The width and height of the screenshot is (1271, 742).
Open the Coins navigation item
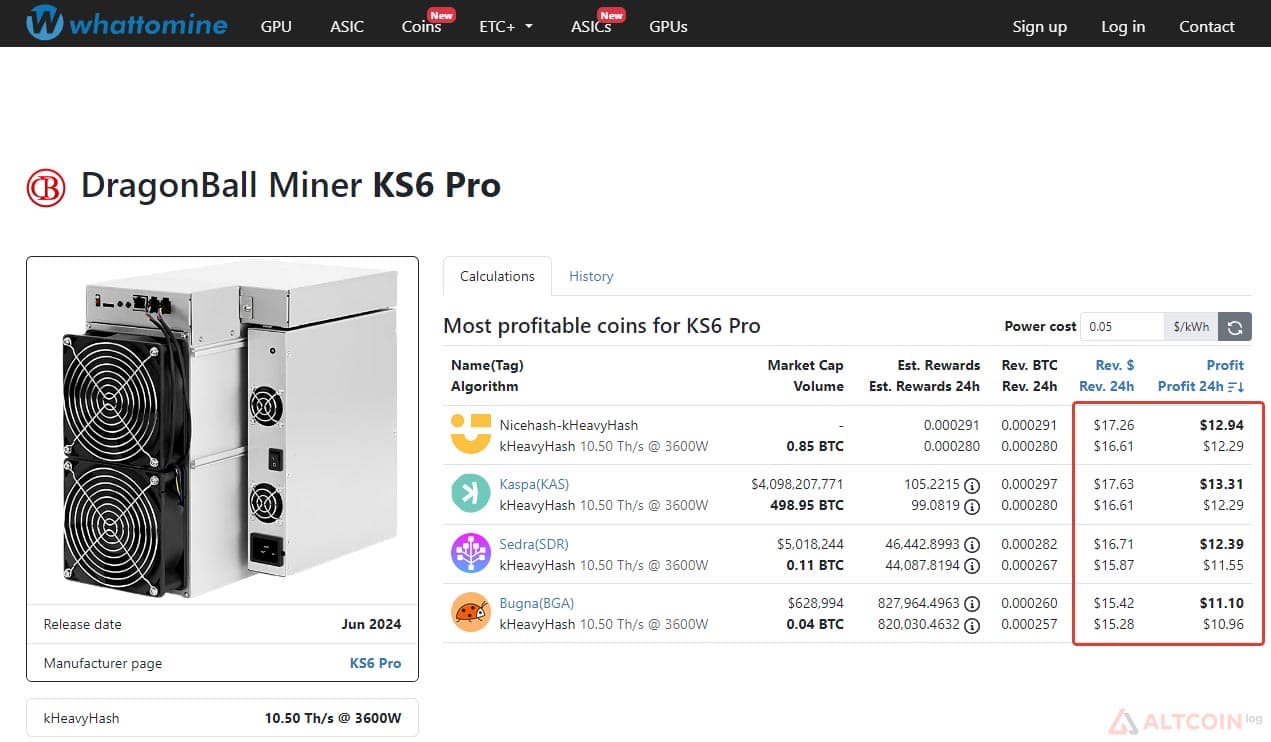[421, 27]
